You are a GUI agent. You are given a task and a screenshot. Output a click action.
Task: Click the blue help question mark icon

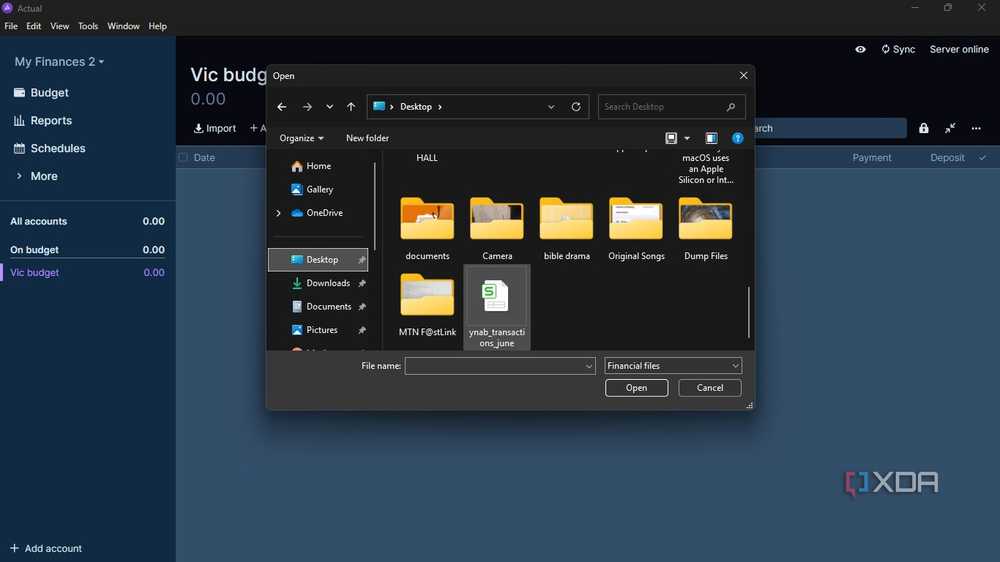[x=737, y=138]
